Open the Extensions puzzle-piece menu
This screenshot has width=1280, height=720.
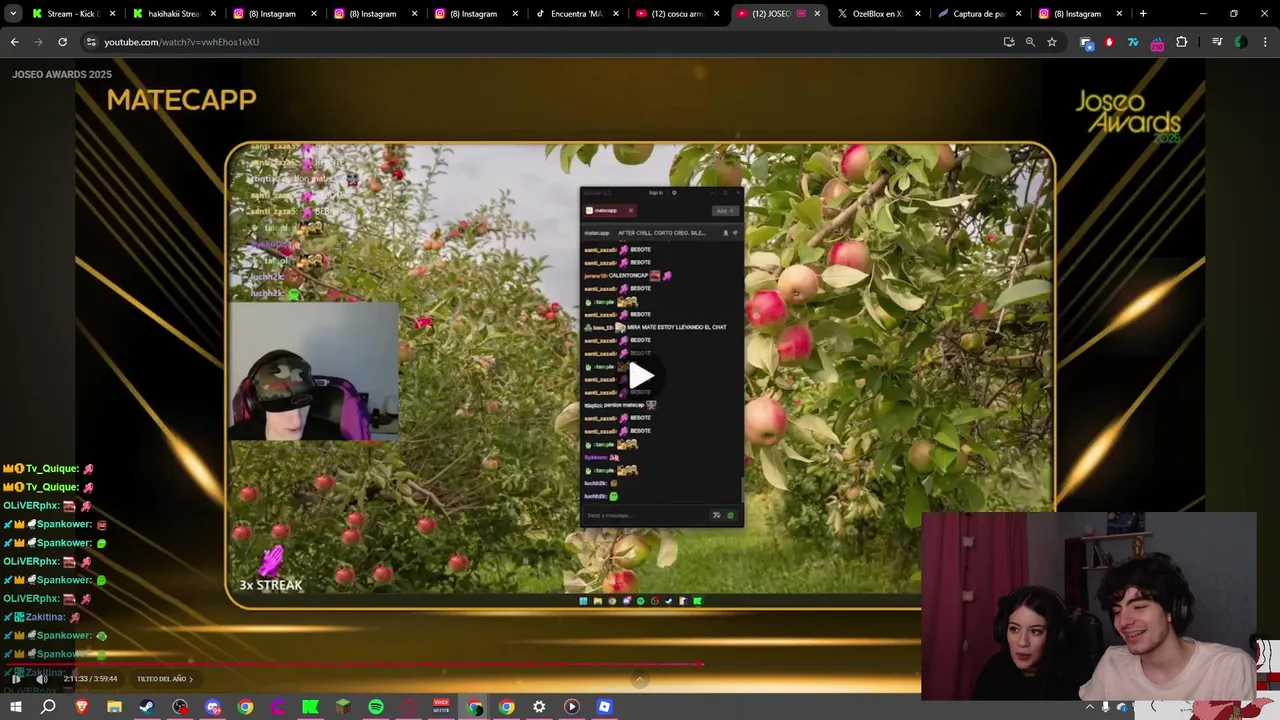[x=1182, y=42]
